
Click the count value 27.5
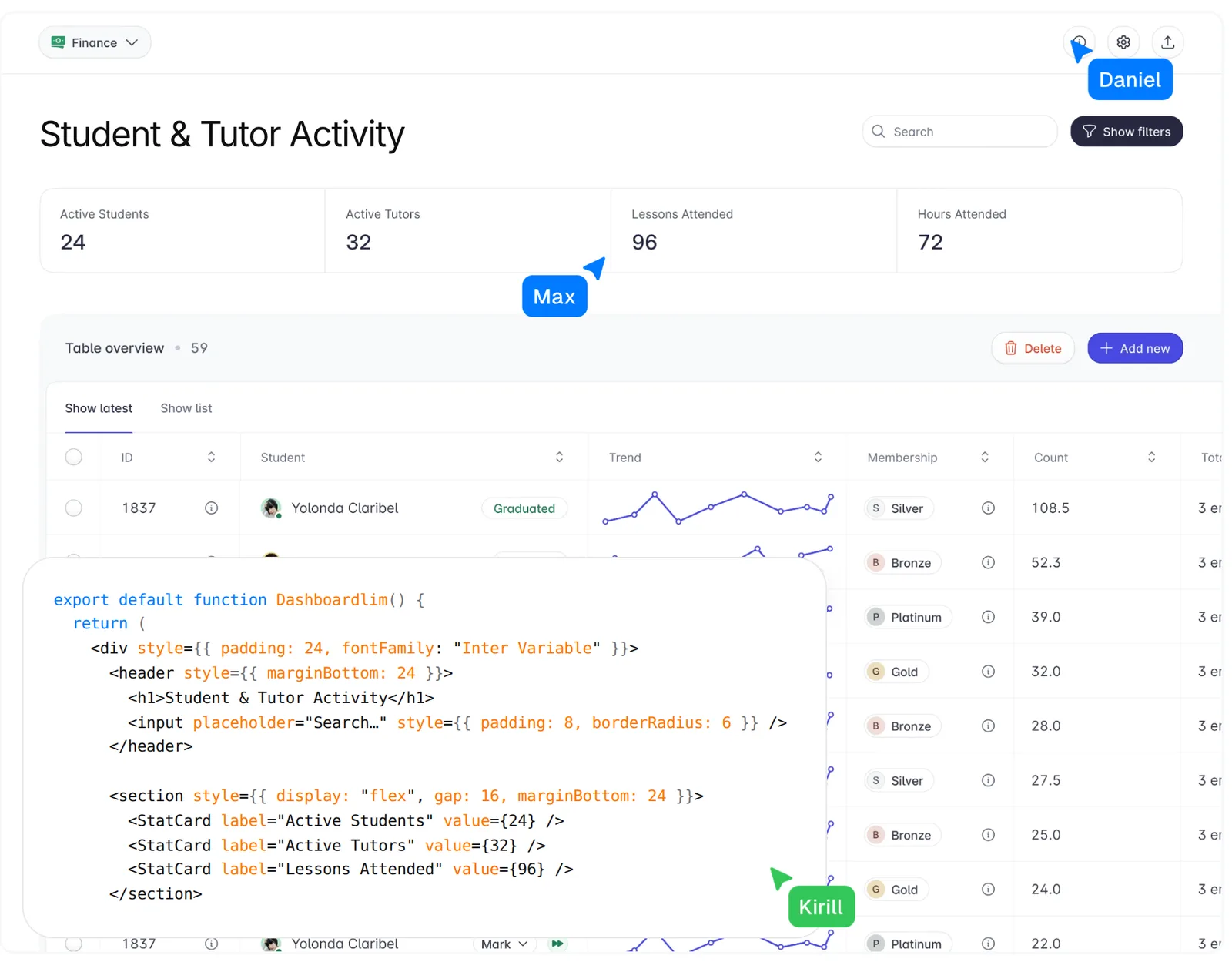pyautogui.click(x=1046, y=780)
